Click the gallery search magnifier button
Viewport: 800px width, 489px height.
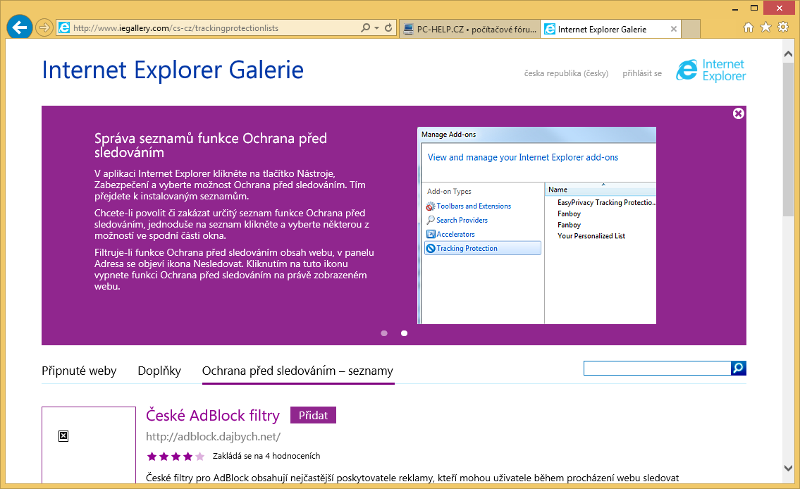pyautogui.click(x=739, y=368)
